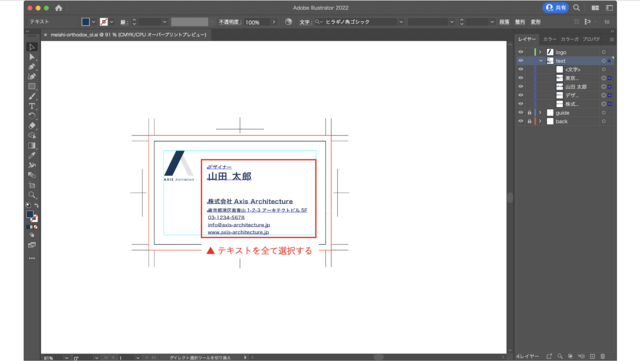Screen dimensions: 640x361
Task: Select the Type tool
Action: 32,106
